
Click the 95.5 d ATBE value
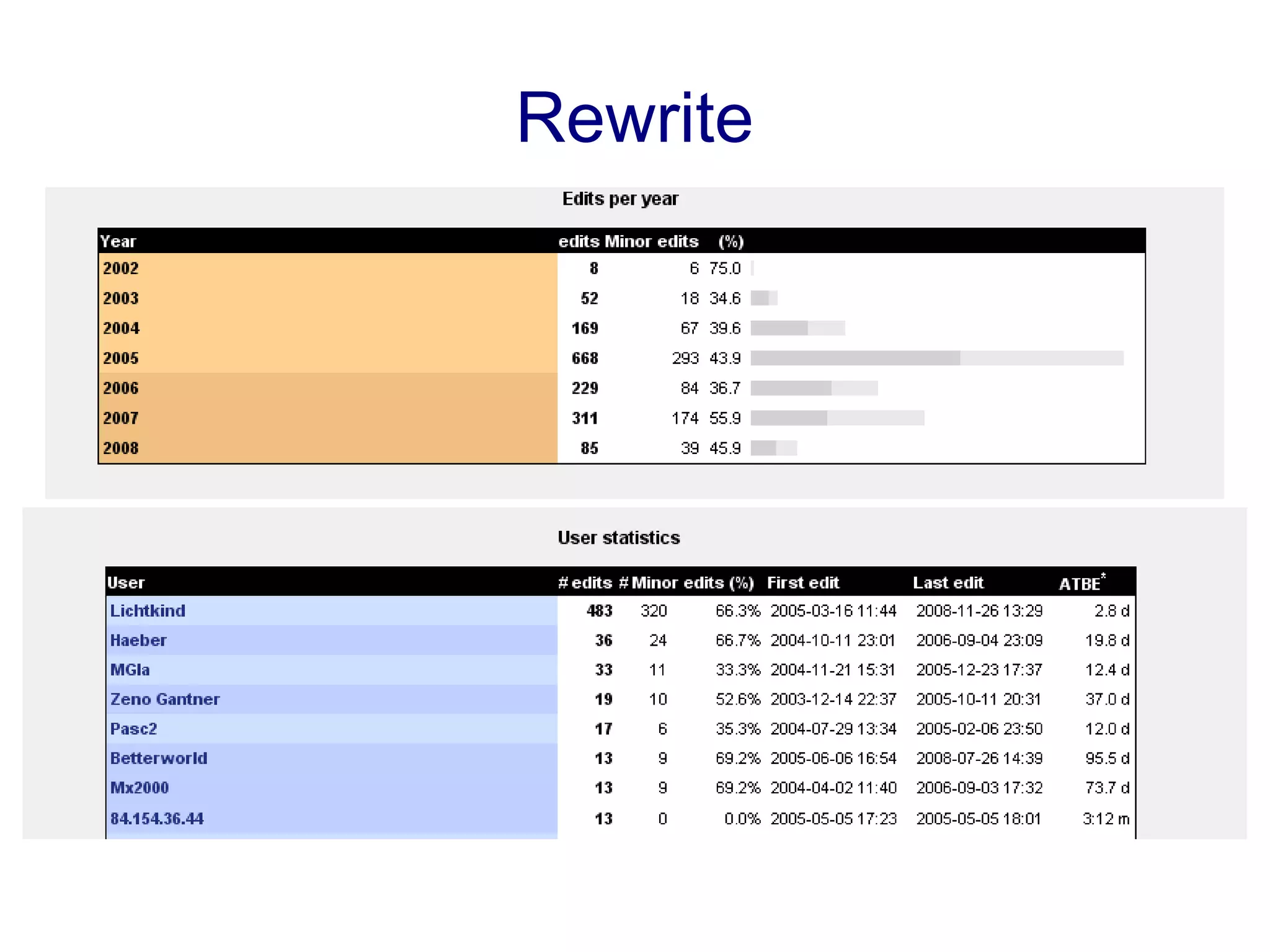[x=1107, y=758]
